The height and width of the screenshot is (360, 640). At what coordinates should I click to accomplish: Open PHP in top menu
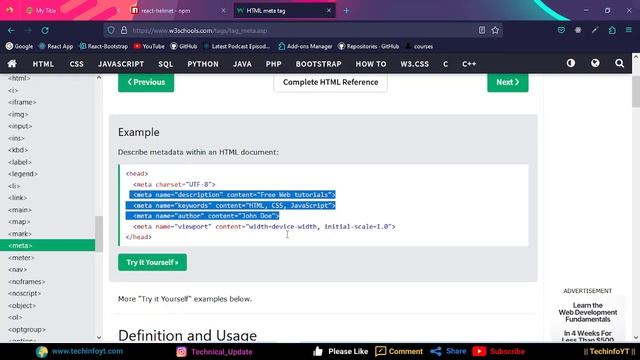[x=273, y=64]
